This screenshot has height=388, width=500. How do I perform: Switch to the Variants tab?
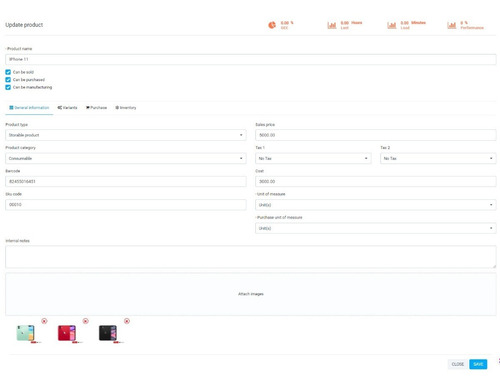coord(67,108)
